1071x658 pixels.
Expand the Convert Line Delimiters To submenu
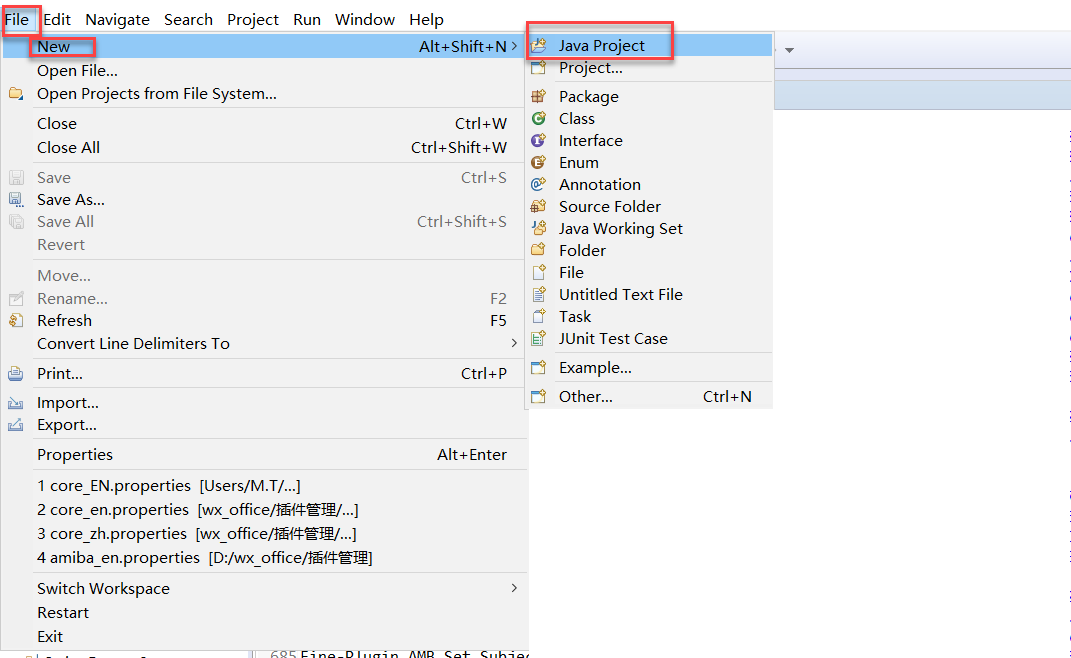point(513,342)
